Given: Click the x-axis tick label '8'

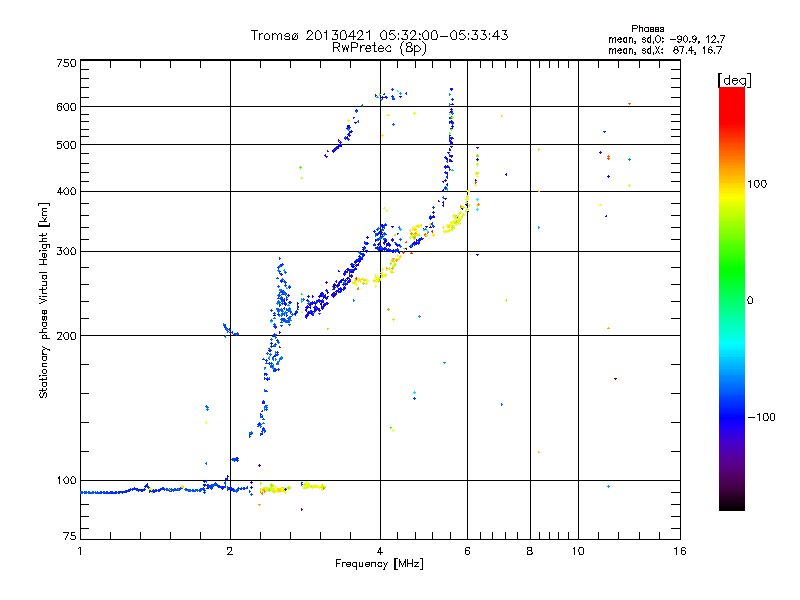Looking at the screenshot, I should click(x=530, y=551).
